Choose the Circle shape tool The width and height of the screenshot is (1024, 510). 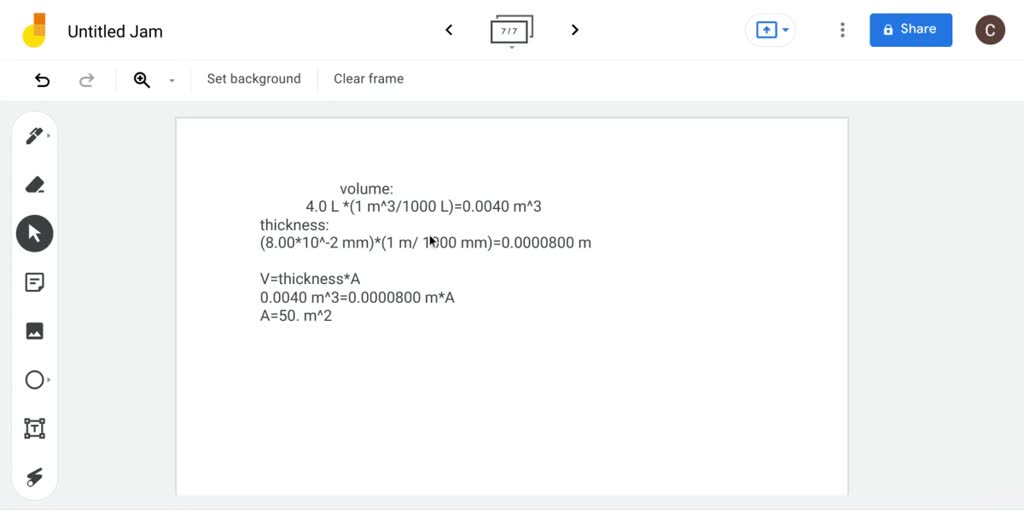click(x=34, y=380)
